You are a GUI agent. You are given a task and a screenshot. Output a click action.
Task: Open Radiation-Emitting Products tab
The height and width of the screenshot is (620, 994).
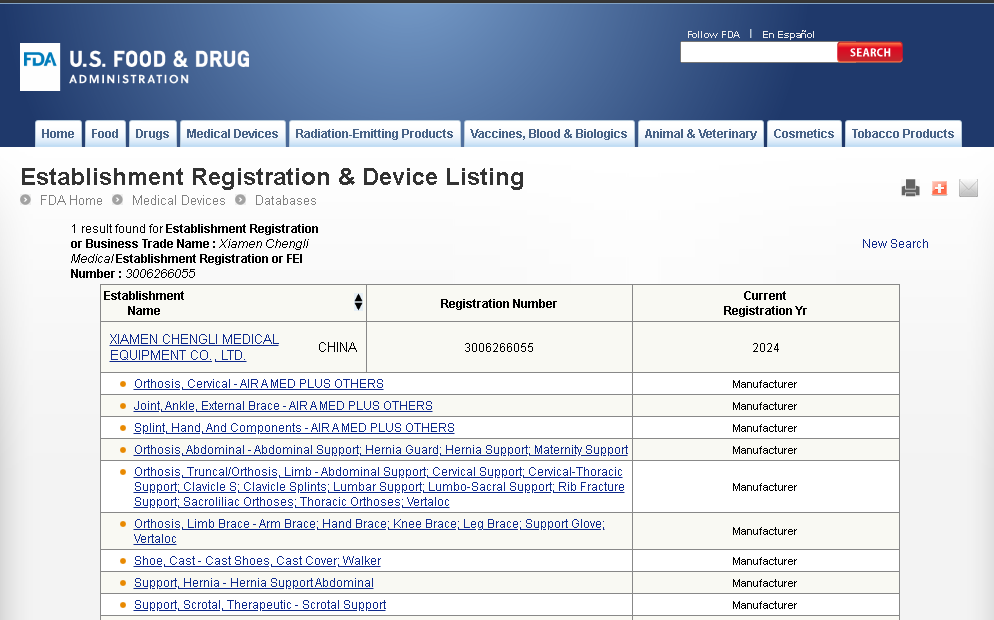tap(374, 134)
